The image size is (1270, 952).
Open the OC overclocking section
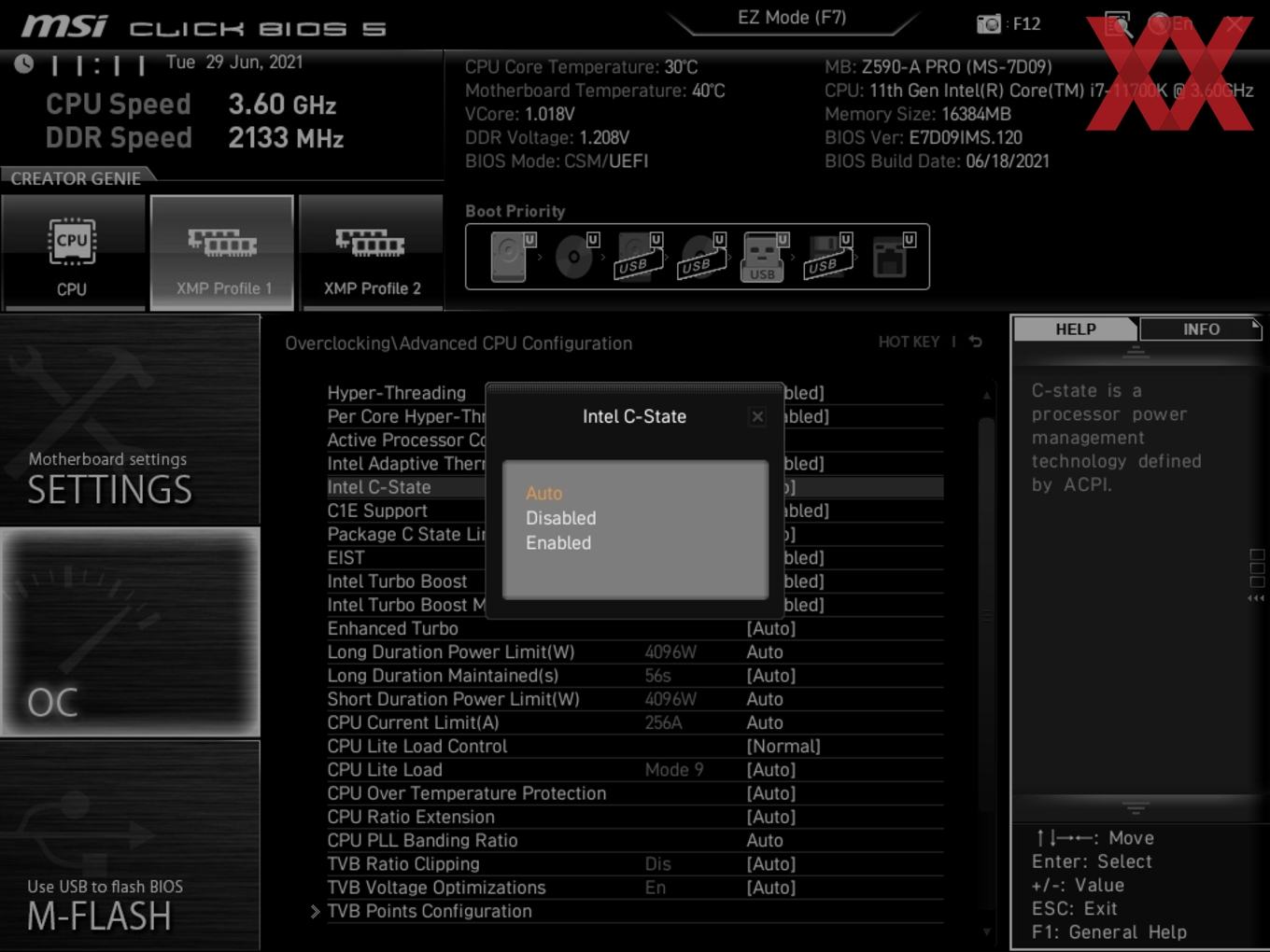coord(130,632)
